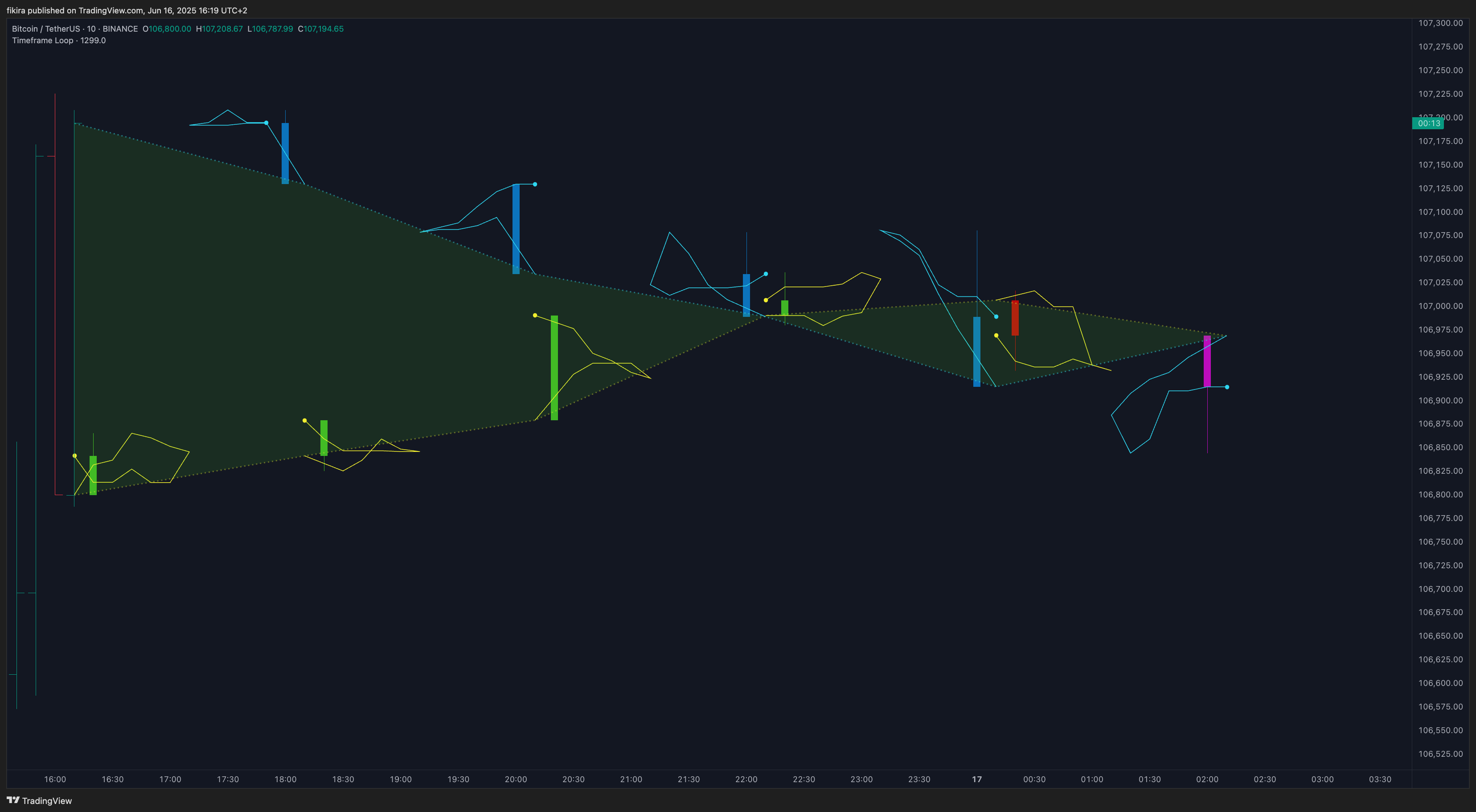Click the price label 106,850.00
This screenshot has height=812, width=1476.
[x=1440, y=447]
